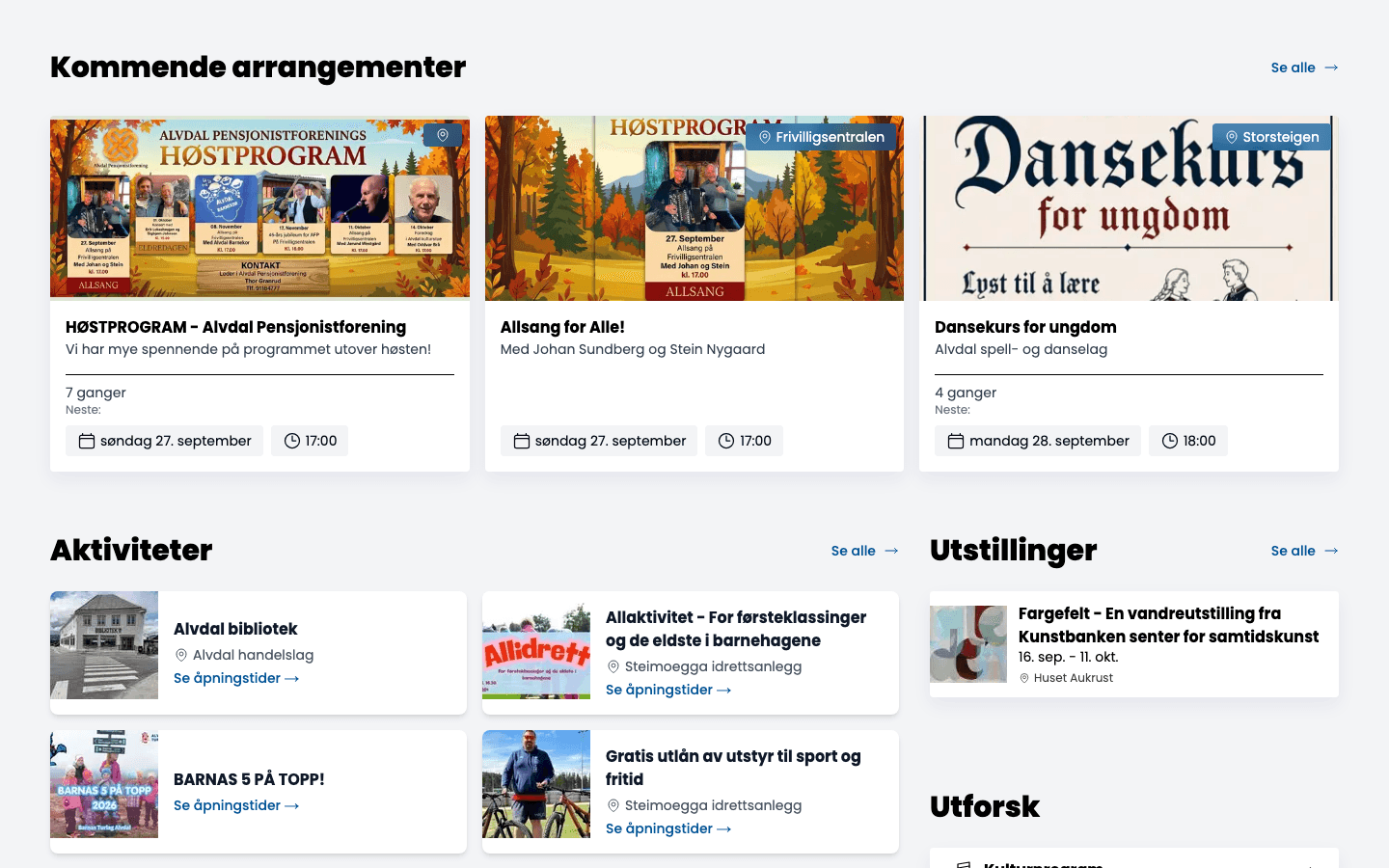Click the Allsang autumn poster image

tap(694, 207)
